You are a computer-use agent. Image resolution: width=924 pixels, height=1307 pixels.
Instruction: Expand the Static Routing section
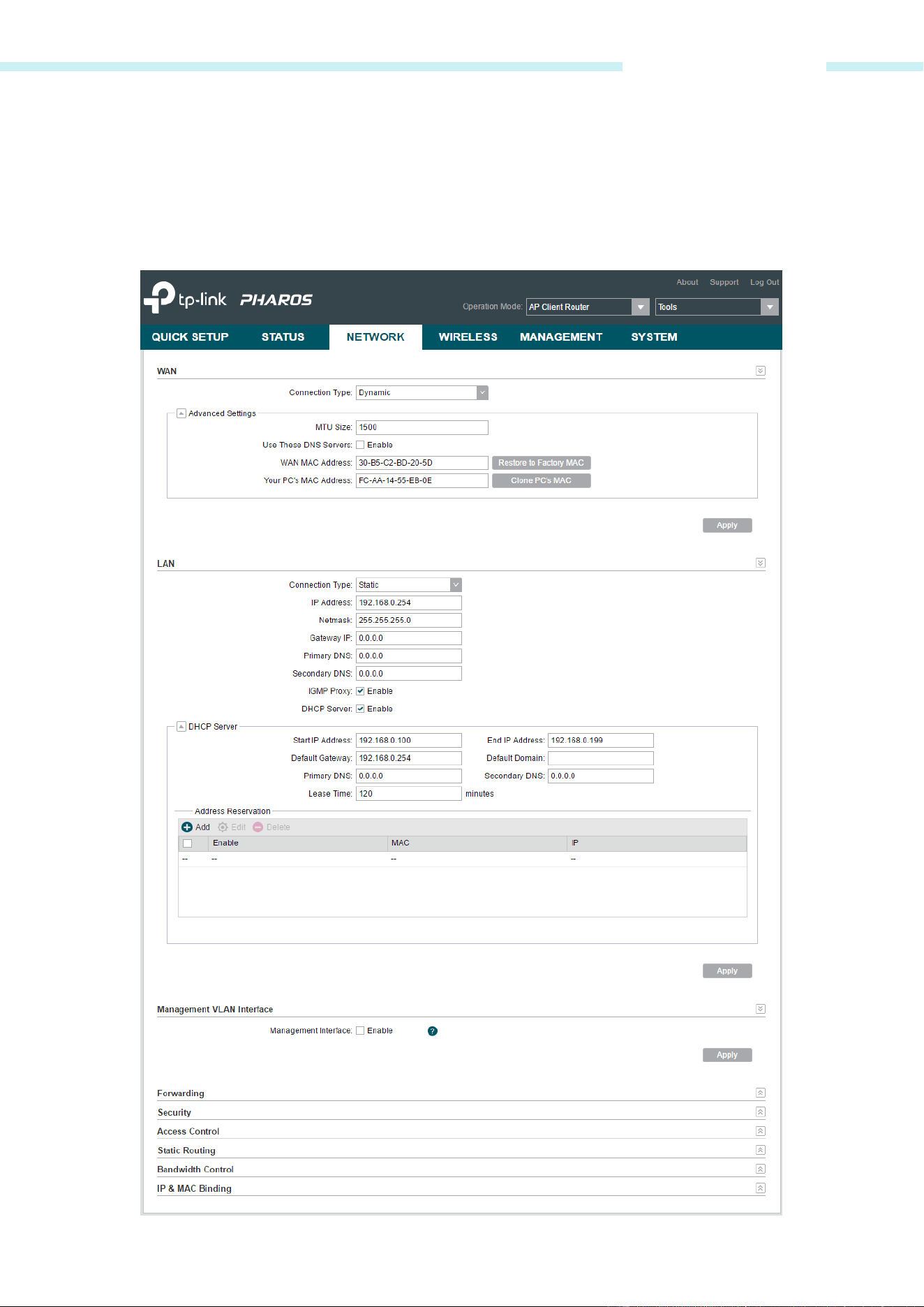point(761,1150)
